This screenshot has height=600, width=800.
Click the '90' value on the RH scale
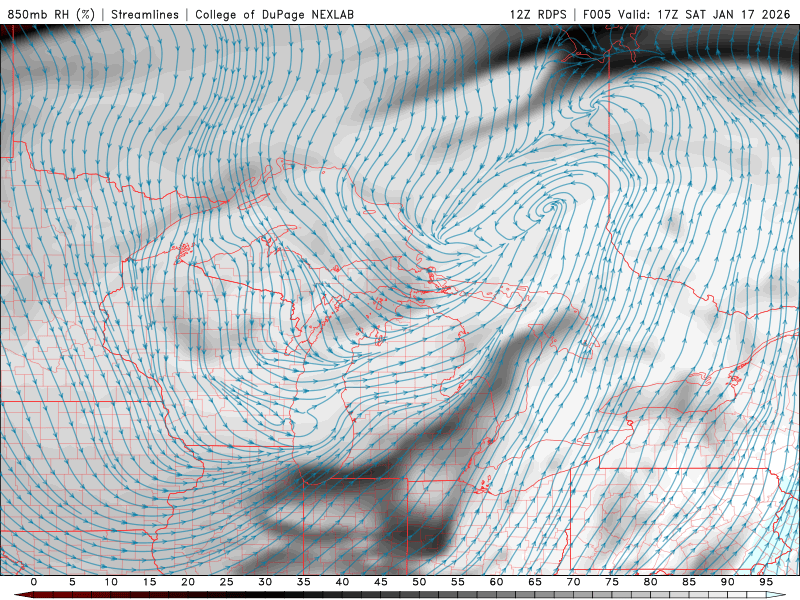click(x=727, y=582)
